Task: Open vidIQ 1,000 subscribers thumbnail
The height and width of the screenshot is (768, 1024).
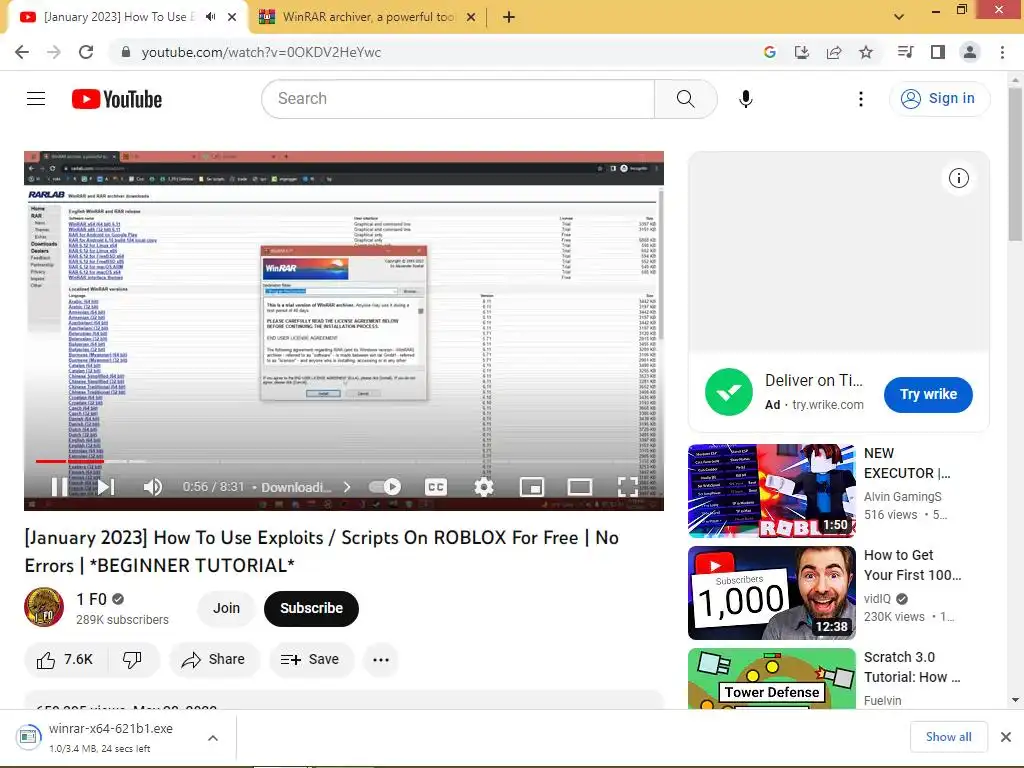Action: coord(771,593)
